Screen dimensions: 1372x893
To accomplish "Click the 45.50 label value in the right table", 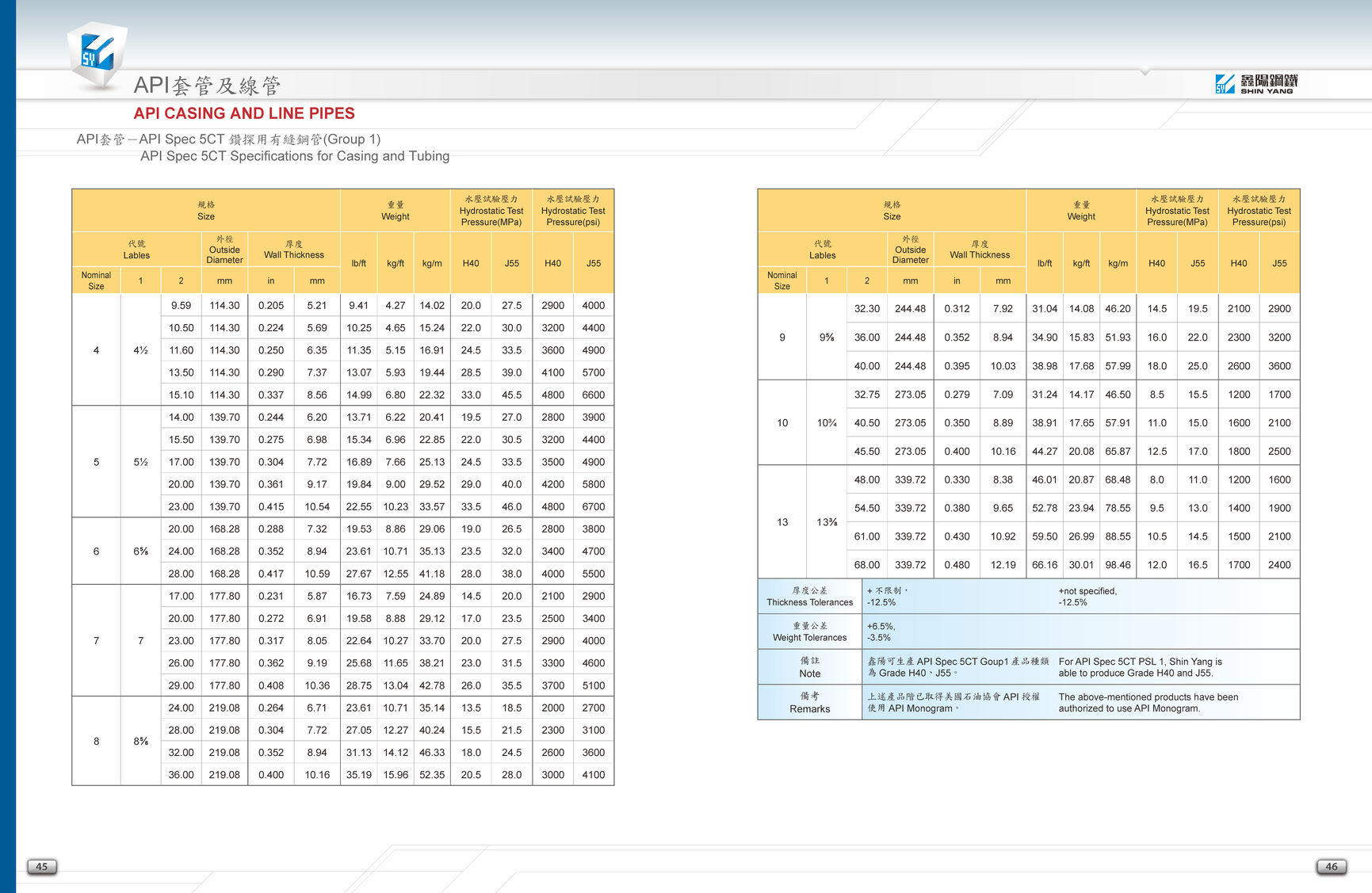I will click(x=867, y=452).
